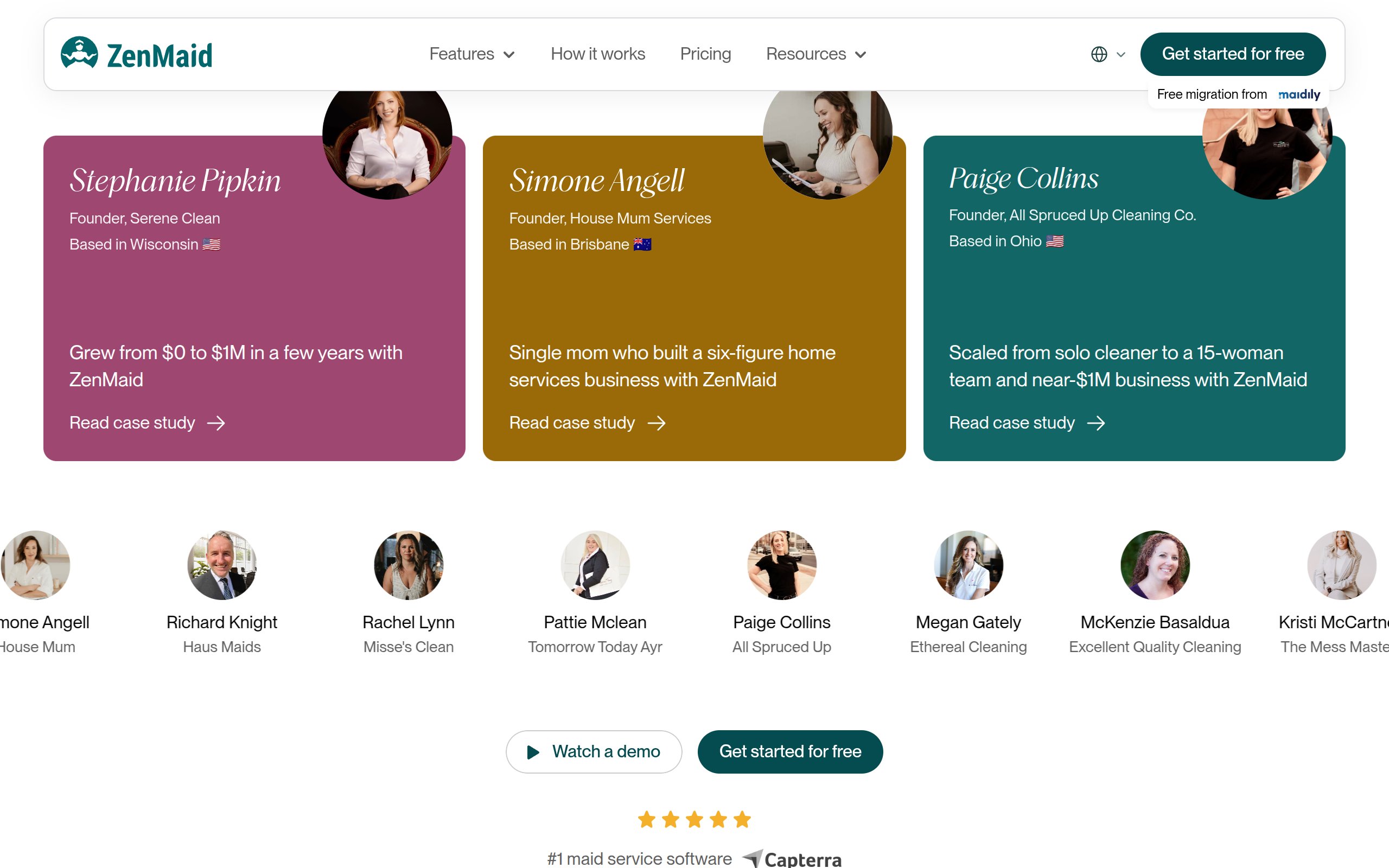This screenshot has width=1389, height=868.
Task: Click the maidily logo in migration banner
Action: [x=1299, y=94]
